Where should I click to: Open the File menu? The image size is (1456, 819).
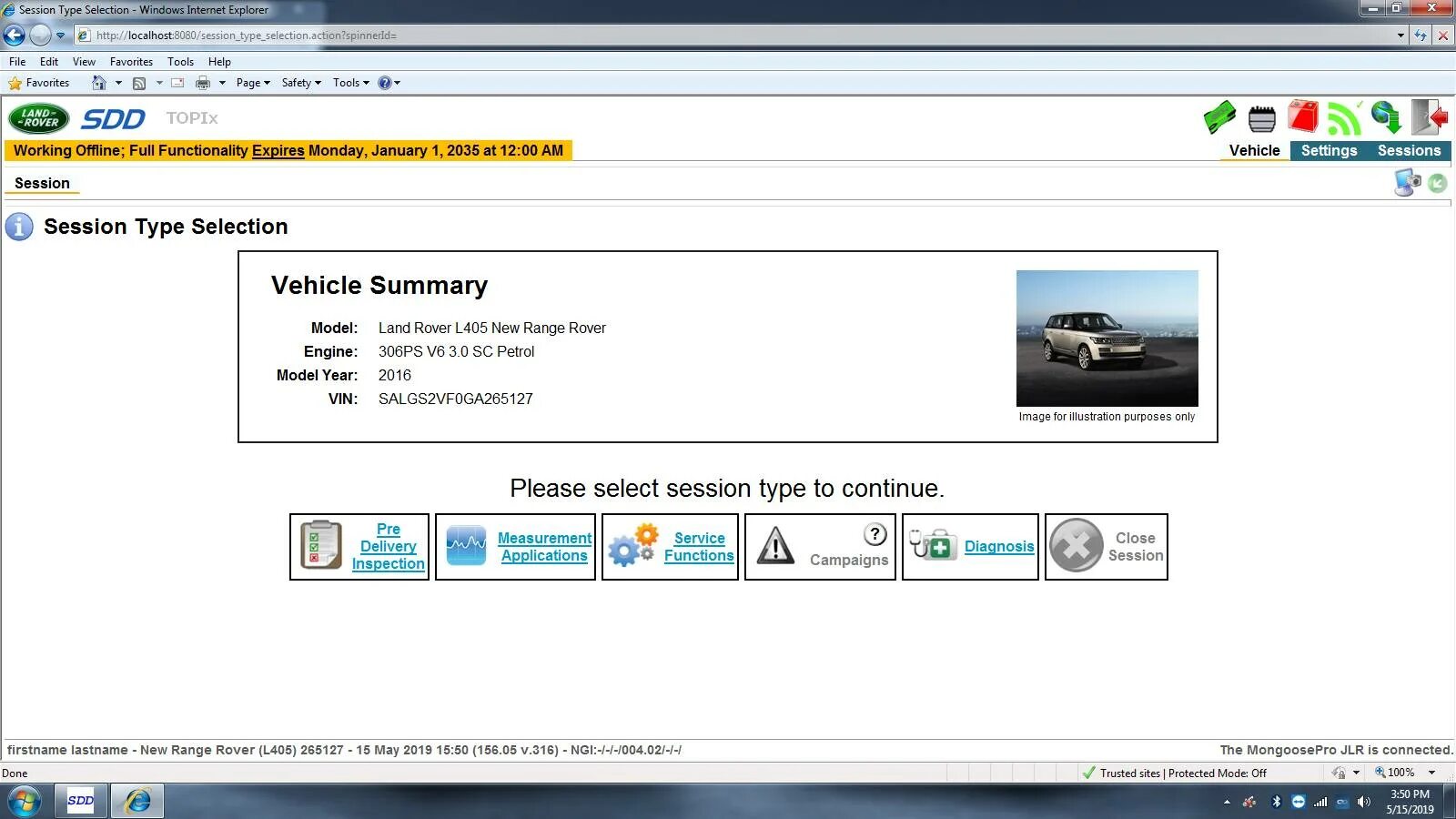(17, 62)
